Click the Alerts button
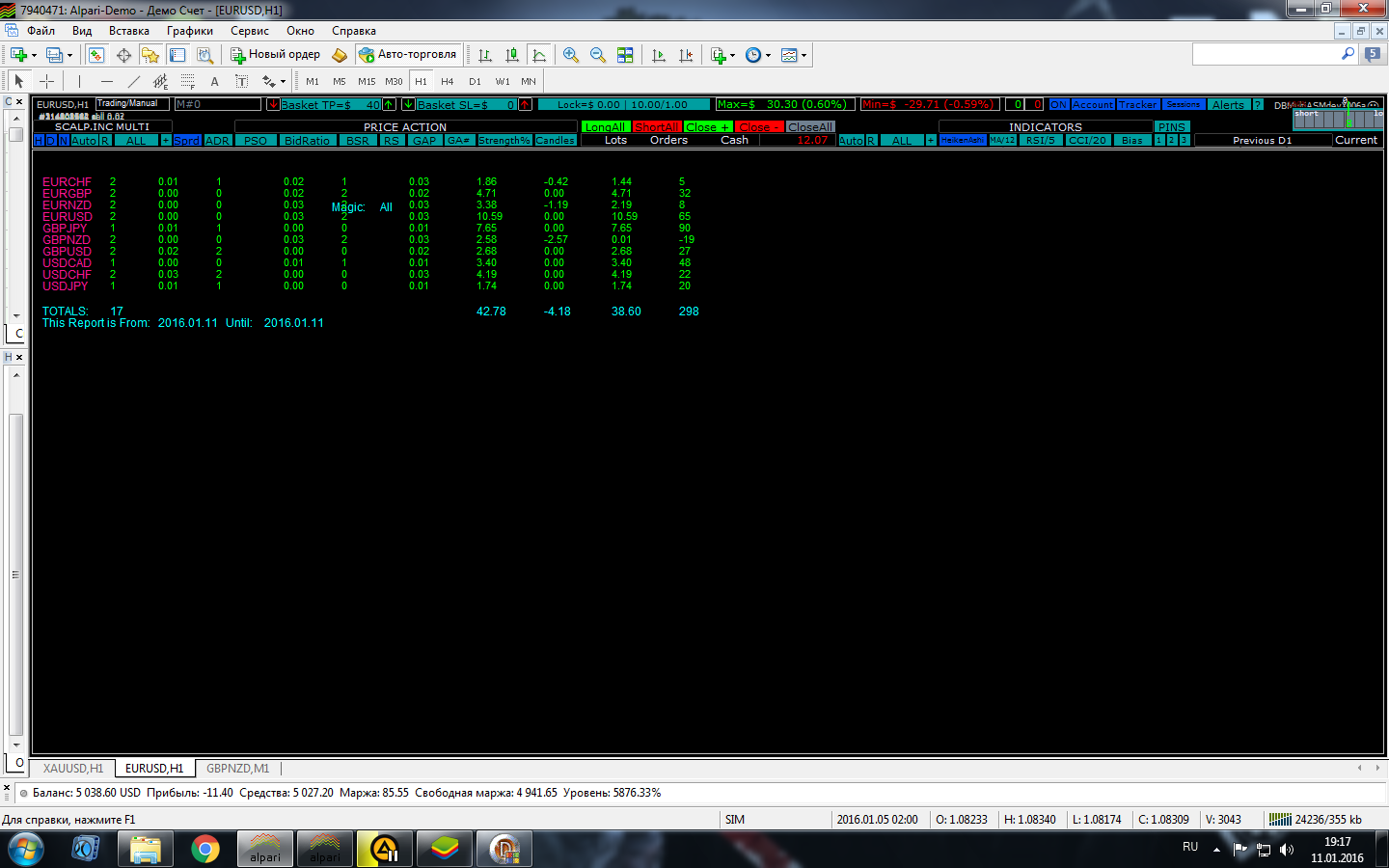Viewport: 1389px width, 868px height. [x=1228, y=104]
